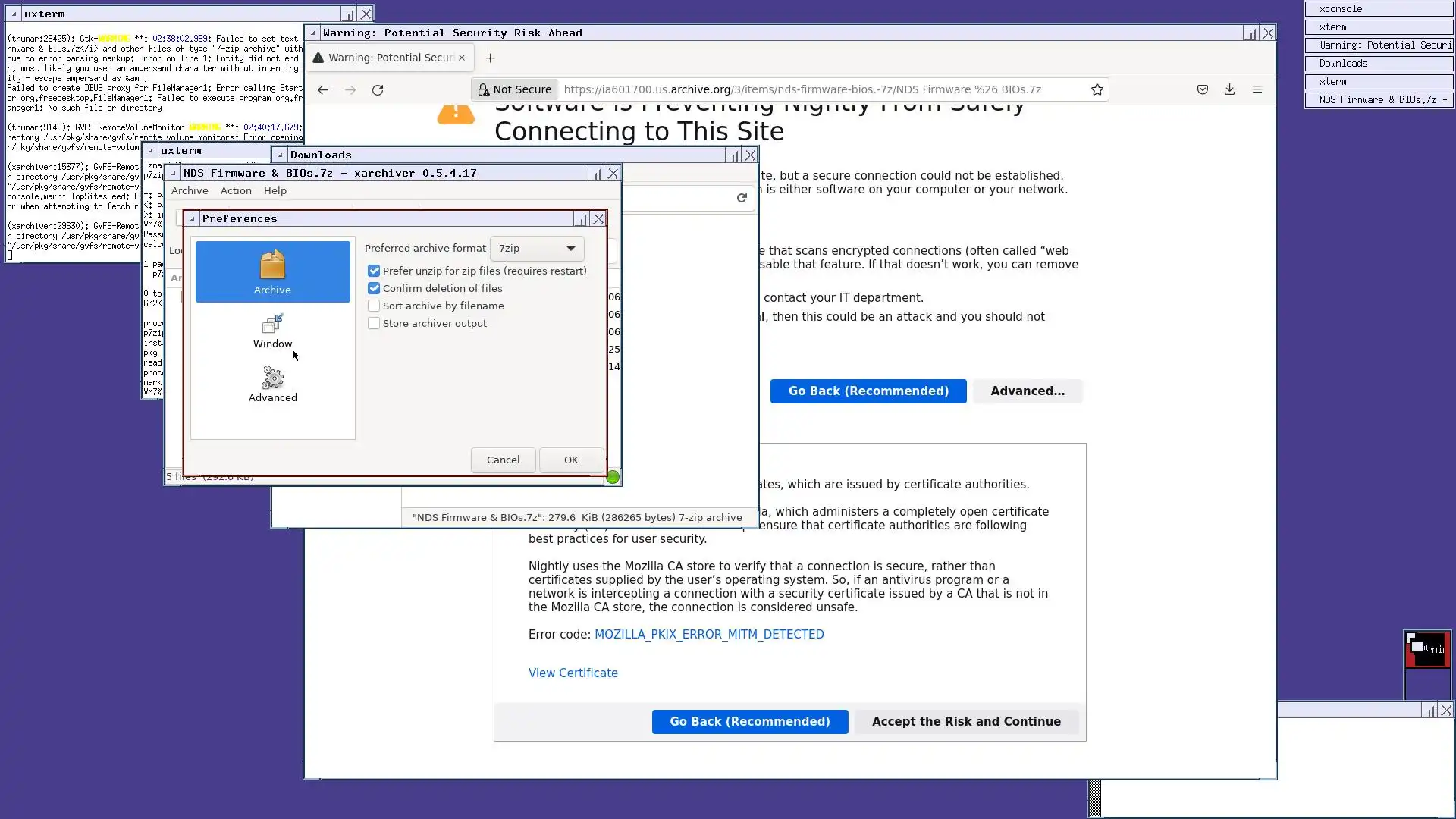Open the Advanced preferences section
1456x819 pixels.
[x=272, y=384]
